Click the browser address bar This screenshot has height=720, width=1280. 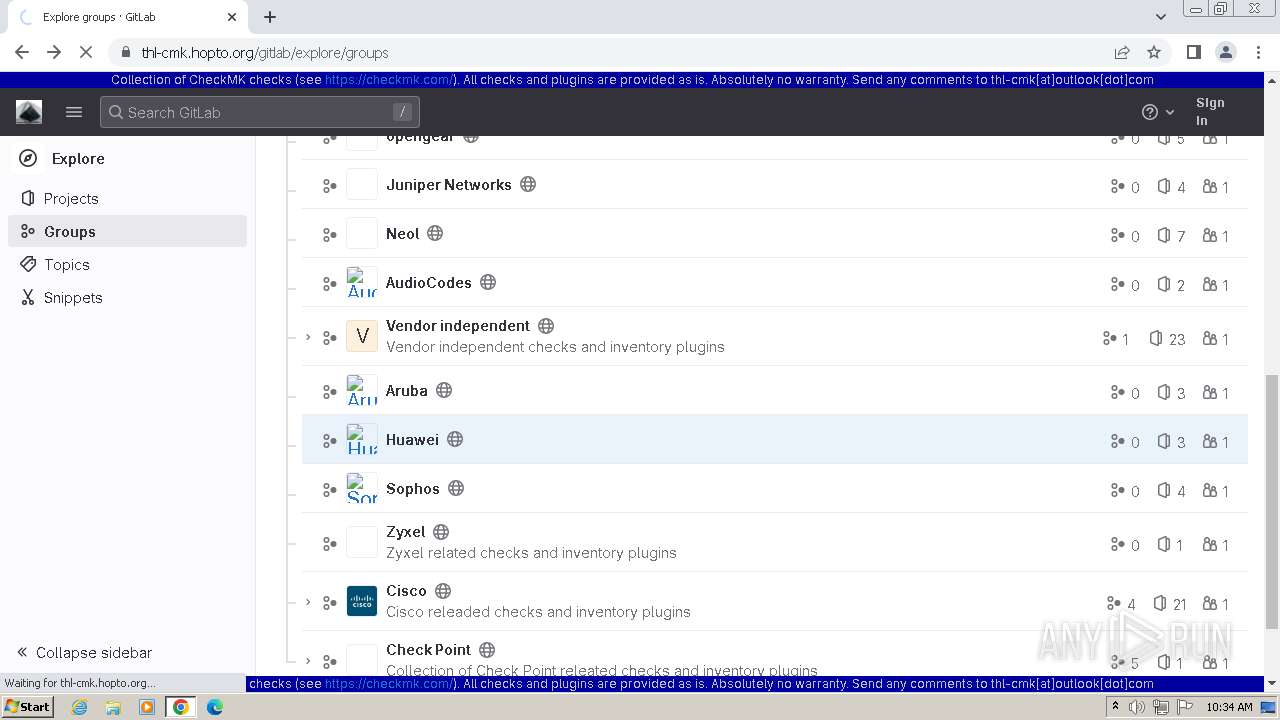click(x=620, y=52)
